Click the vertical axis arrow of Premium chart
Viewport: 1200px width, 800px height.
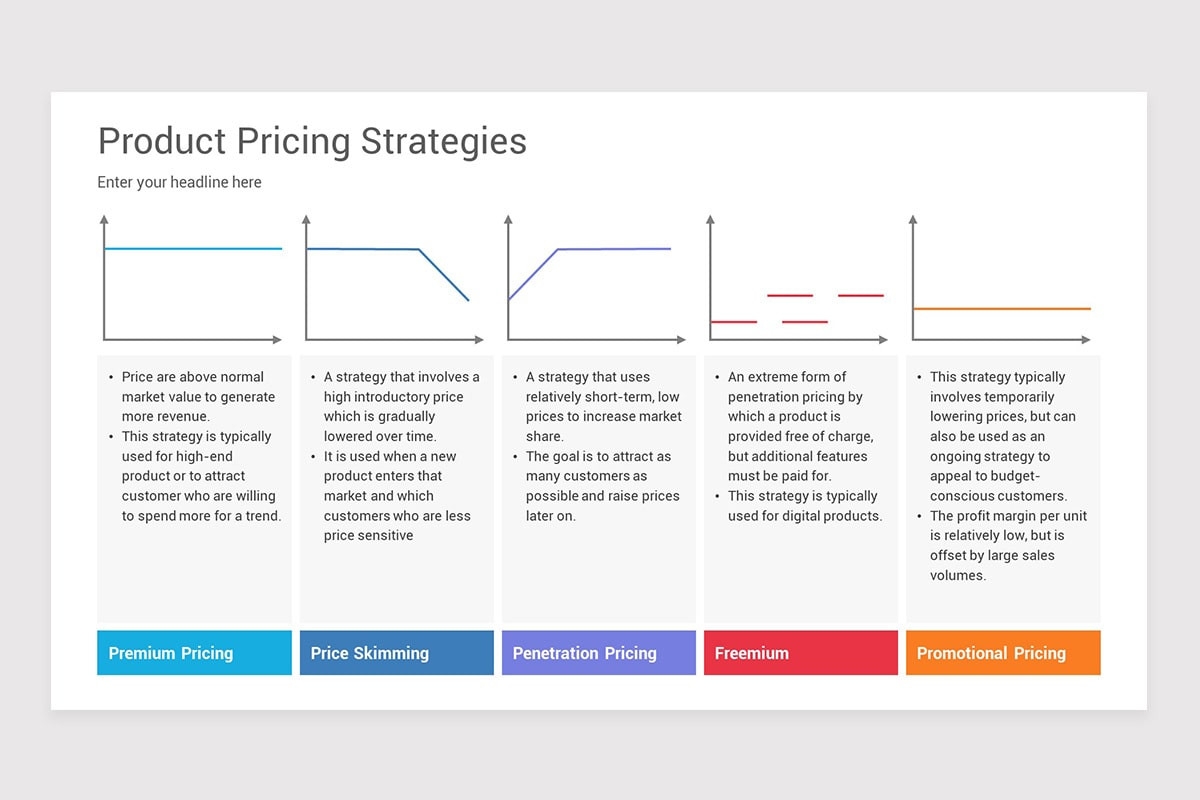[x=104, y=220]
